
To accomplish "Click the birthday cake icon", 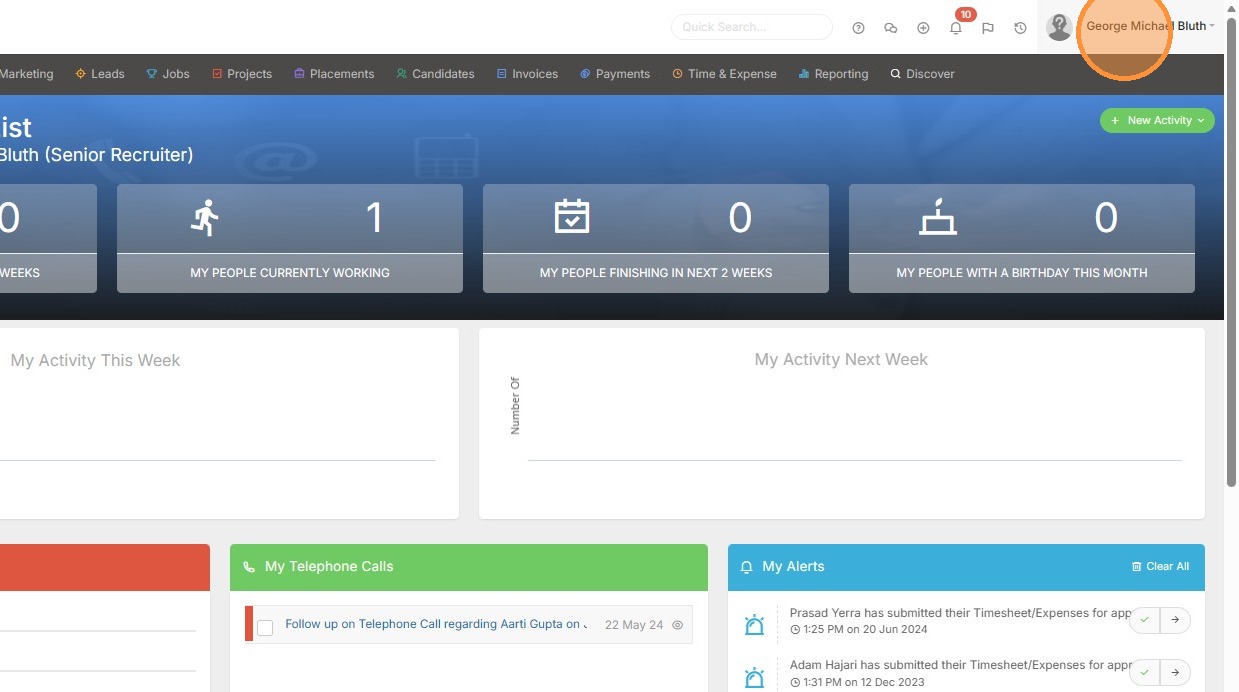I will (938, 217).
